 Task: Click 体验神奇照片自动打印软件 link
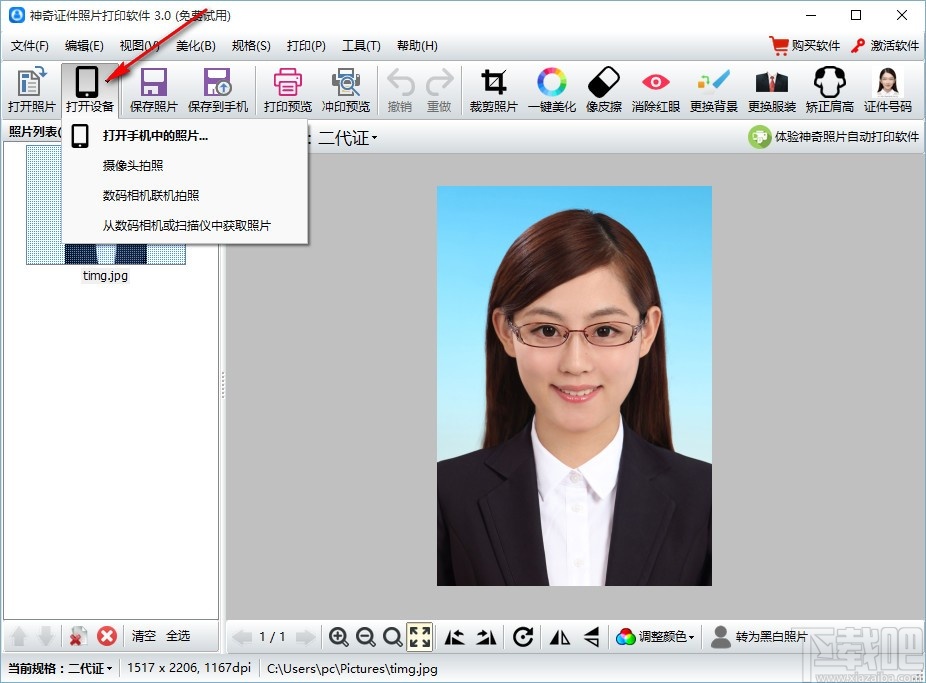click(833, 136)
